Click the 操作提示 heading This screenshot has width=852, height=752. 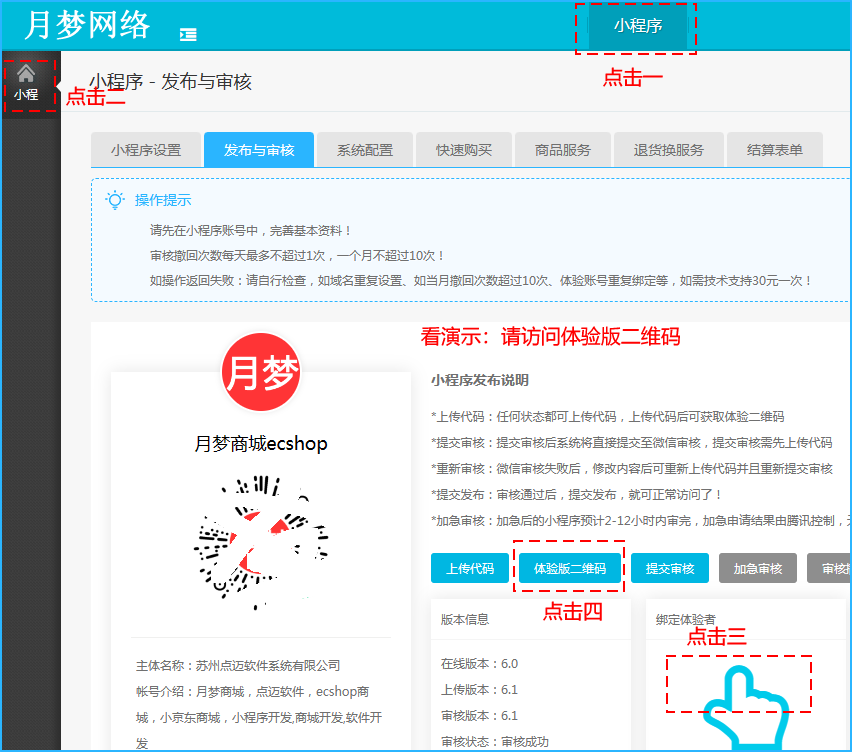click(163, 200)
